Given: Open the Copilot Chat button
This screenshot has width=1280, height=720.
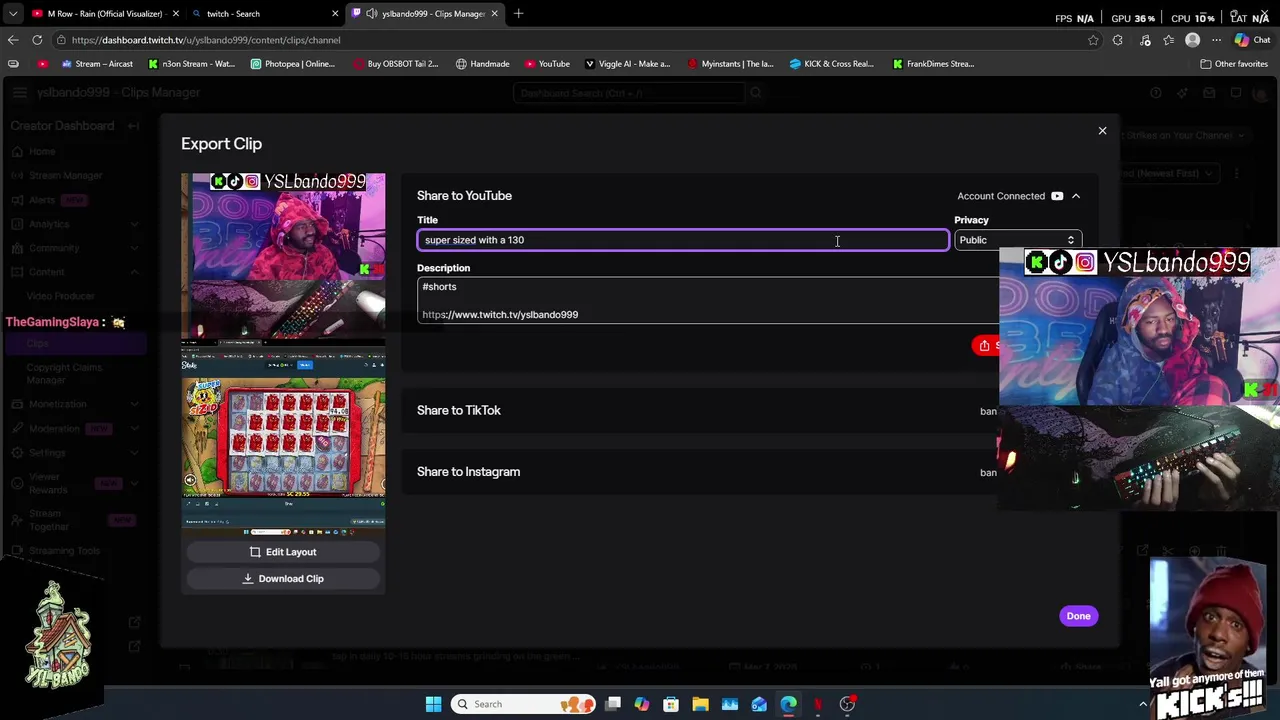Looking at the screenshot, I should 1253,40.
